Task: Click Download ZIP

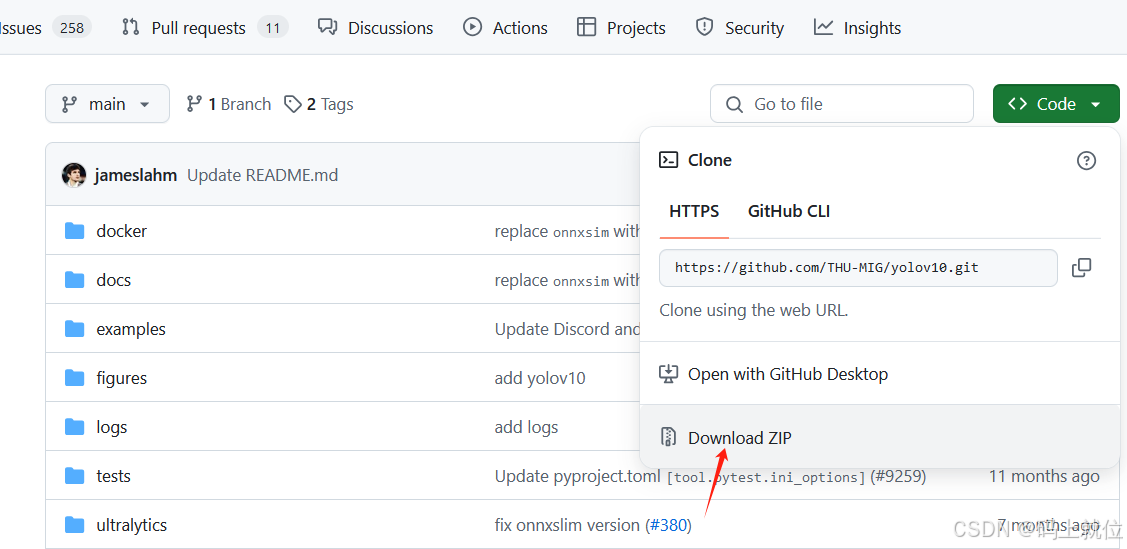Action: pyautogui.click(x=880, y=437)
